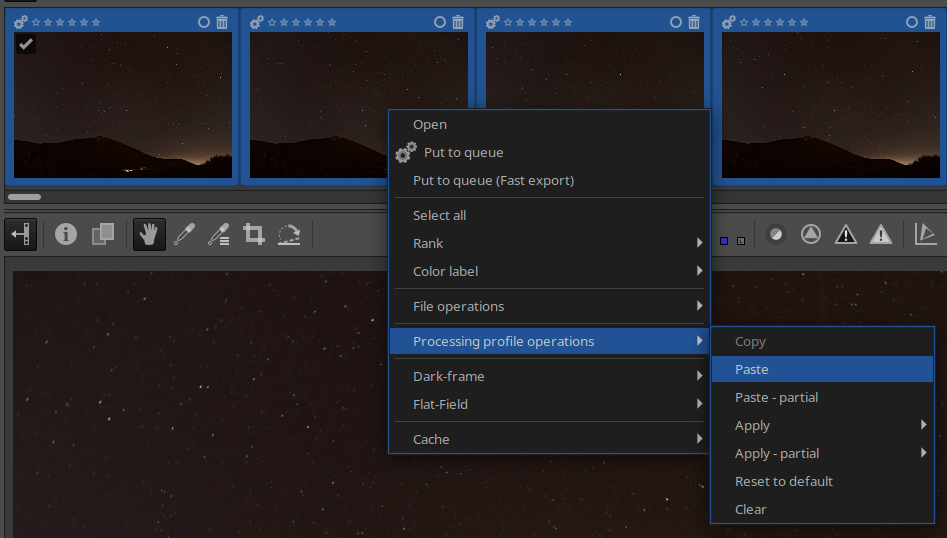Activate the Crop selection tool
Image resolution: width=947 pixels, height=538 pixels.
pos(254,234)
